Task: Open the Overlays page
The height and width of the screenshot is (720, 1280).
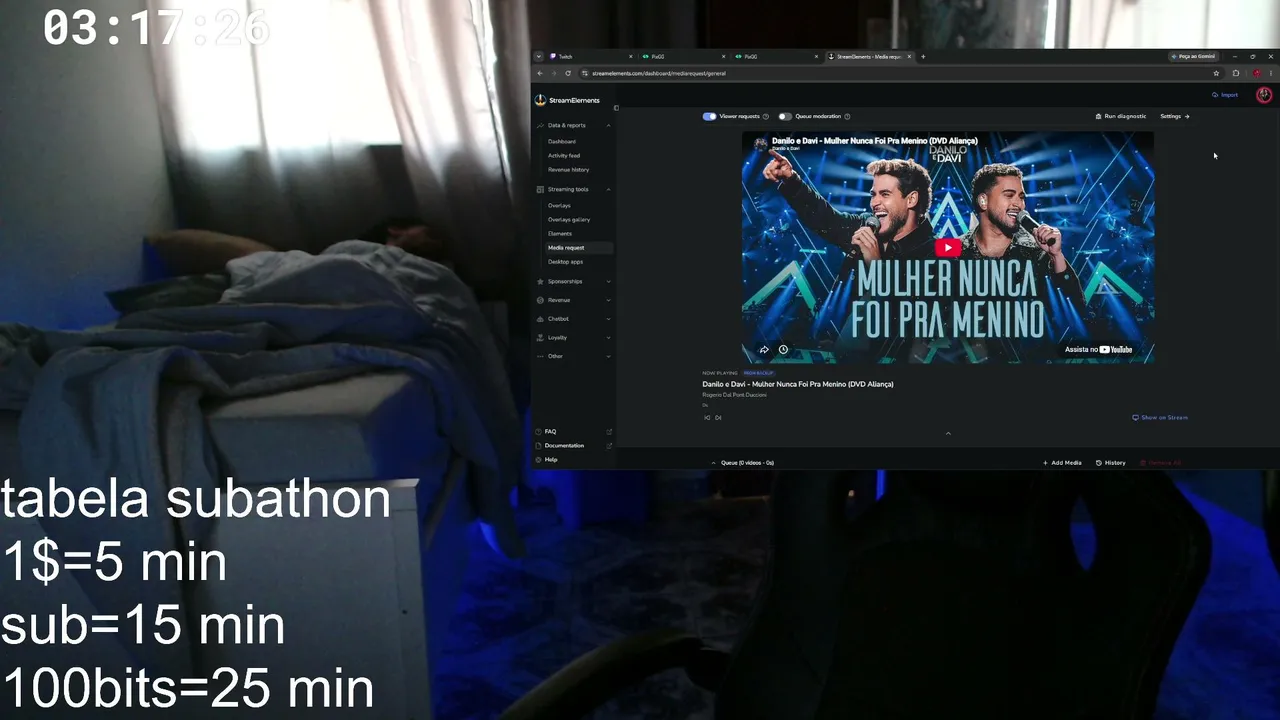Action: click(x=559, y=205)
